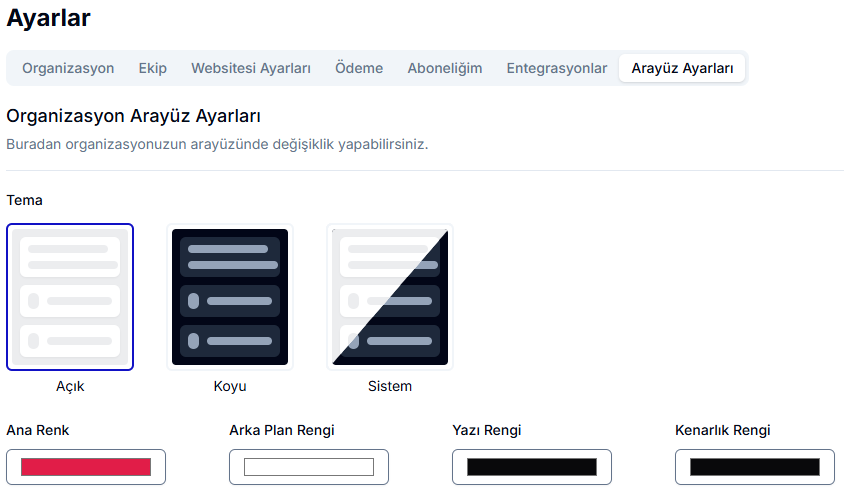Image resolution: width=844 pixels, height=497 pixels.
Task: Click the active Arayüz Ayarları tab
Action: [682, 68]
